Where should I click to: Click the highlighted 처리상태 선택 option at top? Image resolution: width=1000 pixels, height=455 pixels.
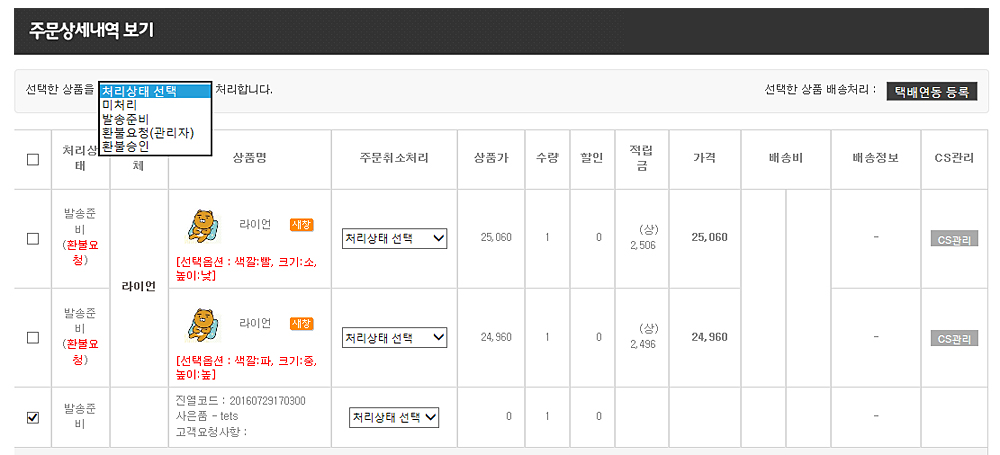pyautogui.click(x=155, y=91)
